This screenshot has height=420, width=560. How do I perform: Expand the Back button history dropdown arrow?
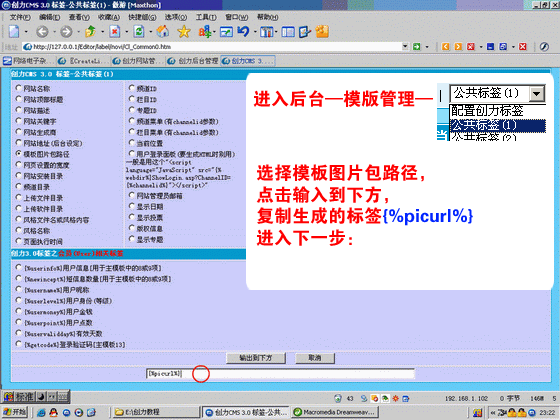coord(54,32)
